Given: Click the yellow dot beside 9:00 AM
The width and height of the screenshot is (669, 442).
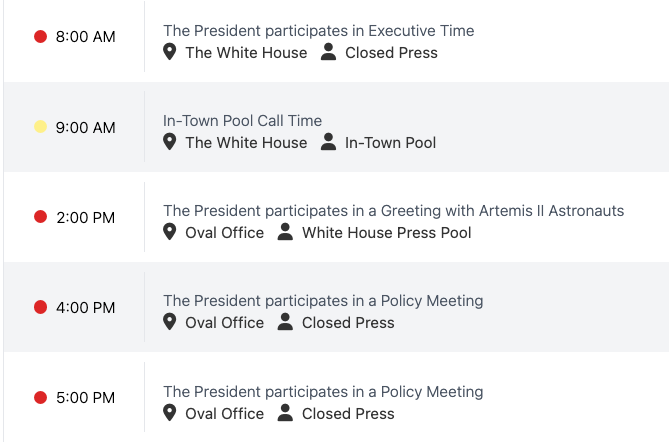Looking at the screenshot, I should tap(41, 127).
